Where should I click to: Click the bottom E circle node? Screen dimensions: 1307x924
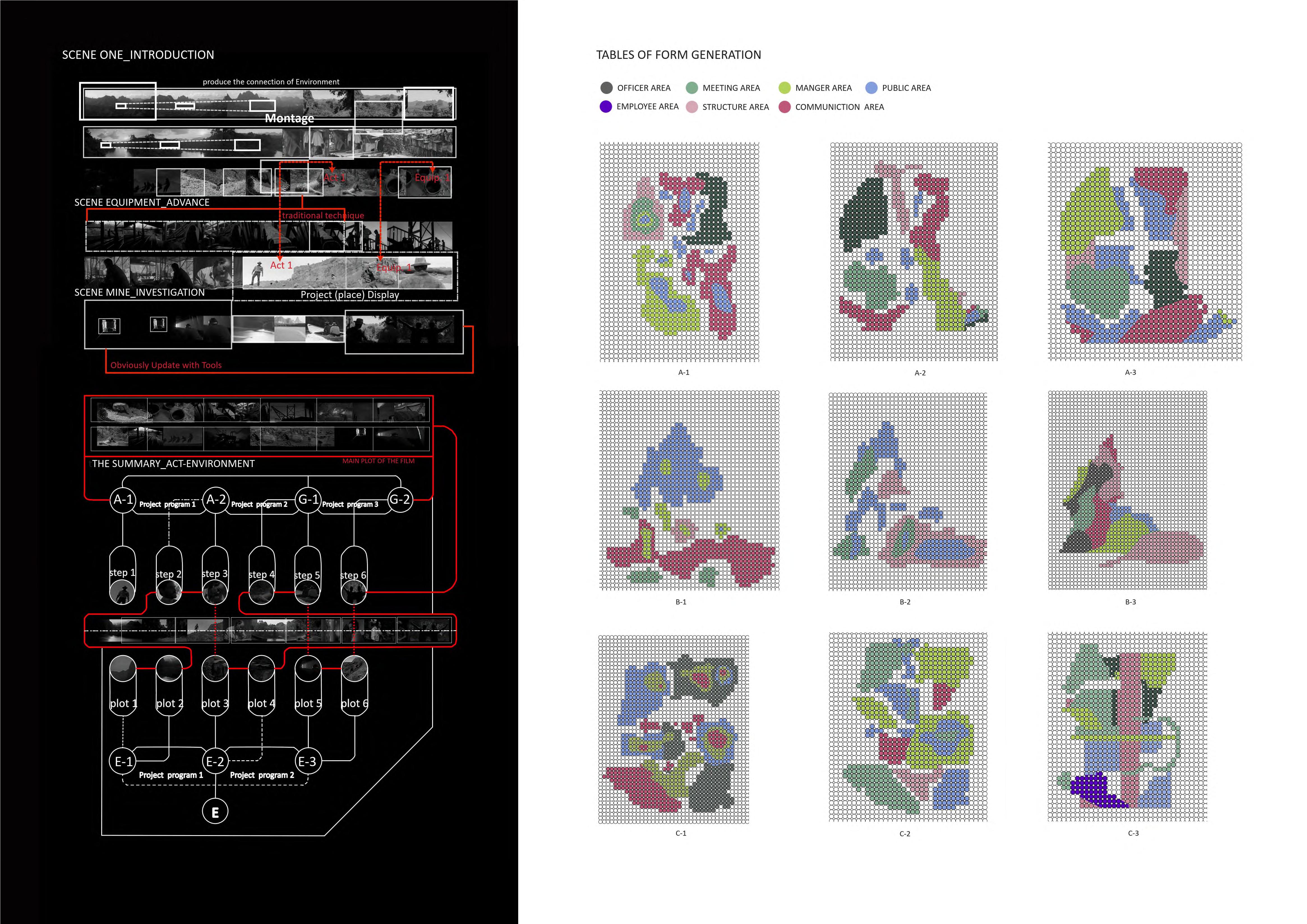(215, 812)
